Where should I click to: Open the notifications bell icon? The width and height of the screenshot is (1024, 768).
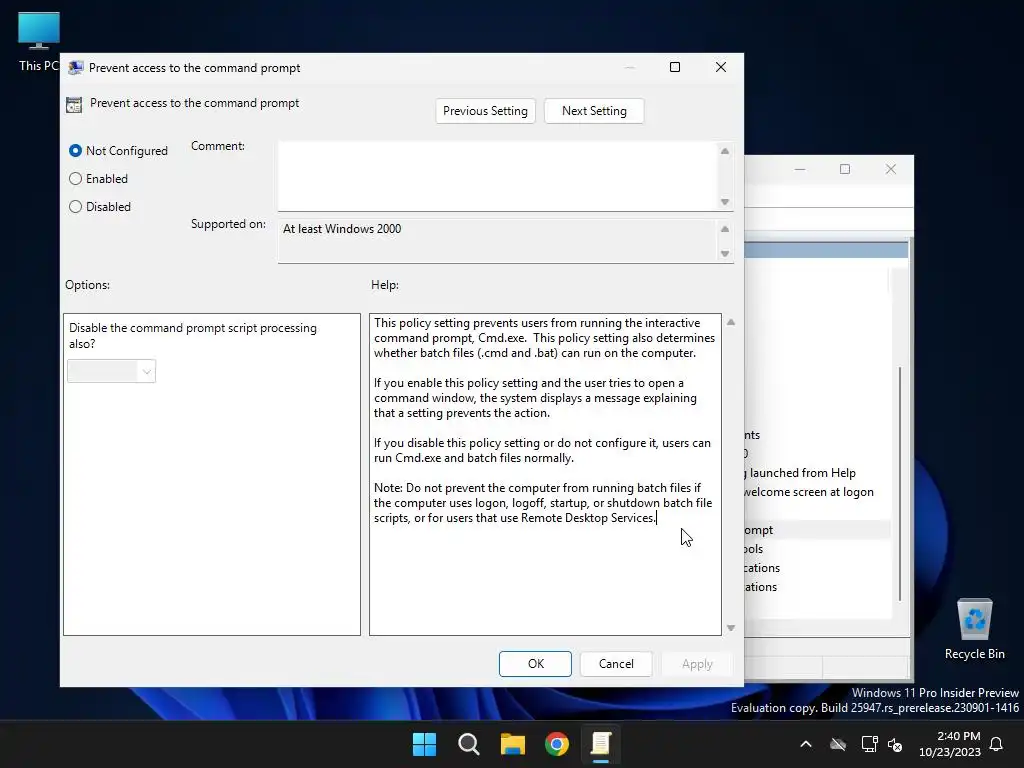click(x=997, y=744)
